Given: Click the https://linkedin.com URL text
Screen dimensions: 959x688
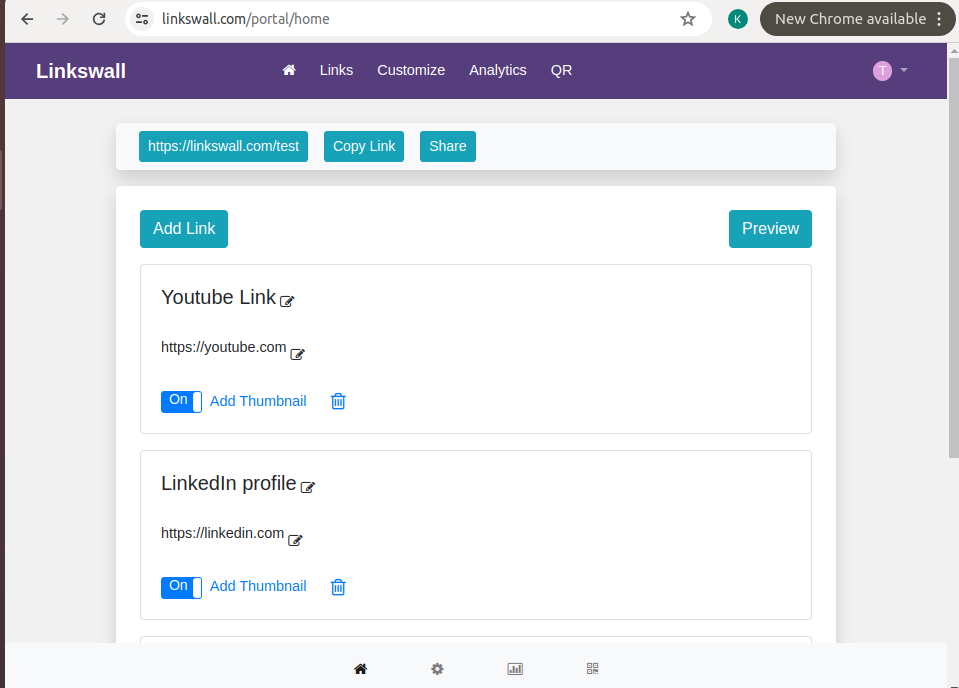Looking at the screenshot, I should tap(222, 533).
